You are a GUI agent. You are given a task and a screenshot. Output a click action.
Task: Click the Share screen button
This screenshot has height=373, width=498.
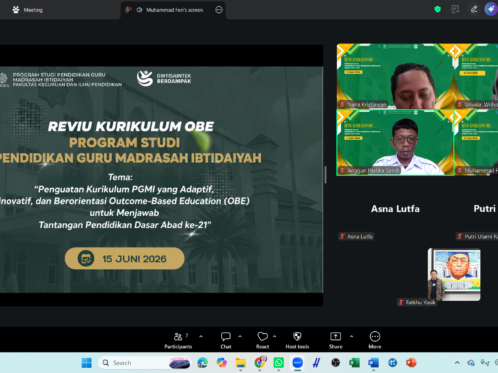[x=335, y=340]
